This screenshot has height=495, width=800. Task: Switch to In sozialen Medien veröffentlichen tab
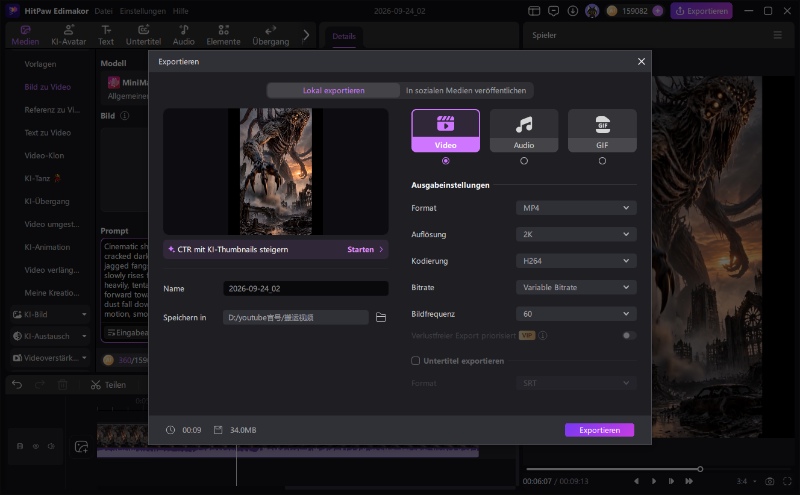point(466,90)
